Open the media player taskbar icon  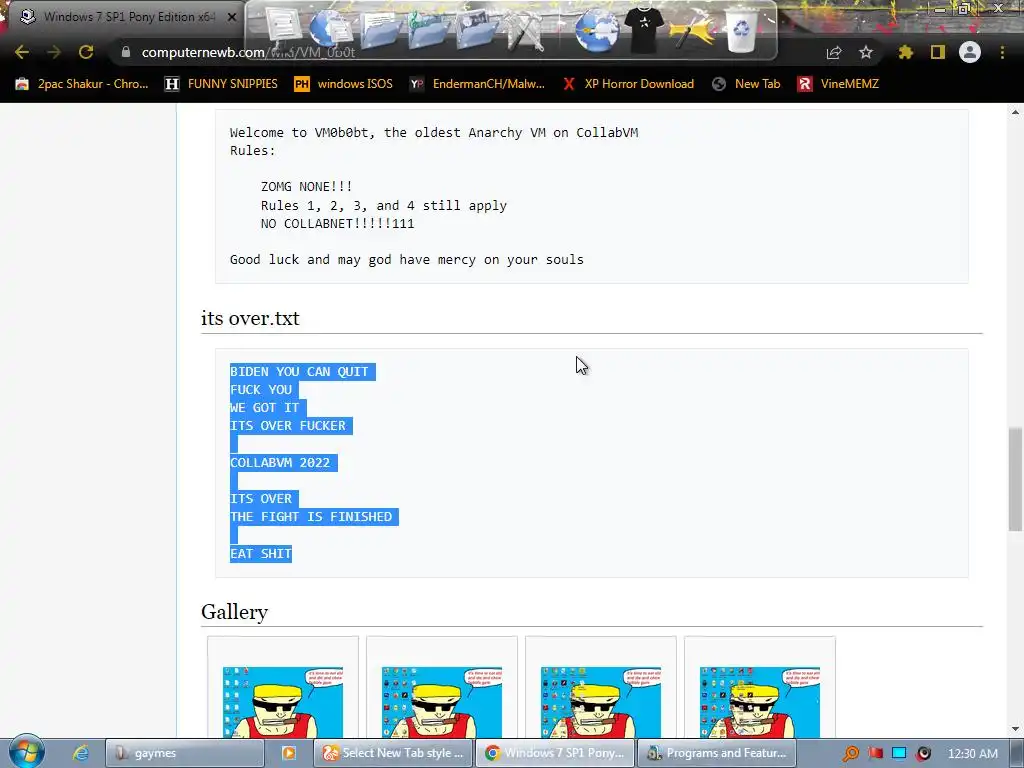[x=288, y=753]
